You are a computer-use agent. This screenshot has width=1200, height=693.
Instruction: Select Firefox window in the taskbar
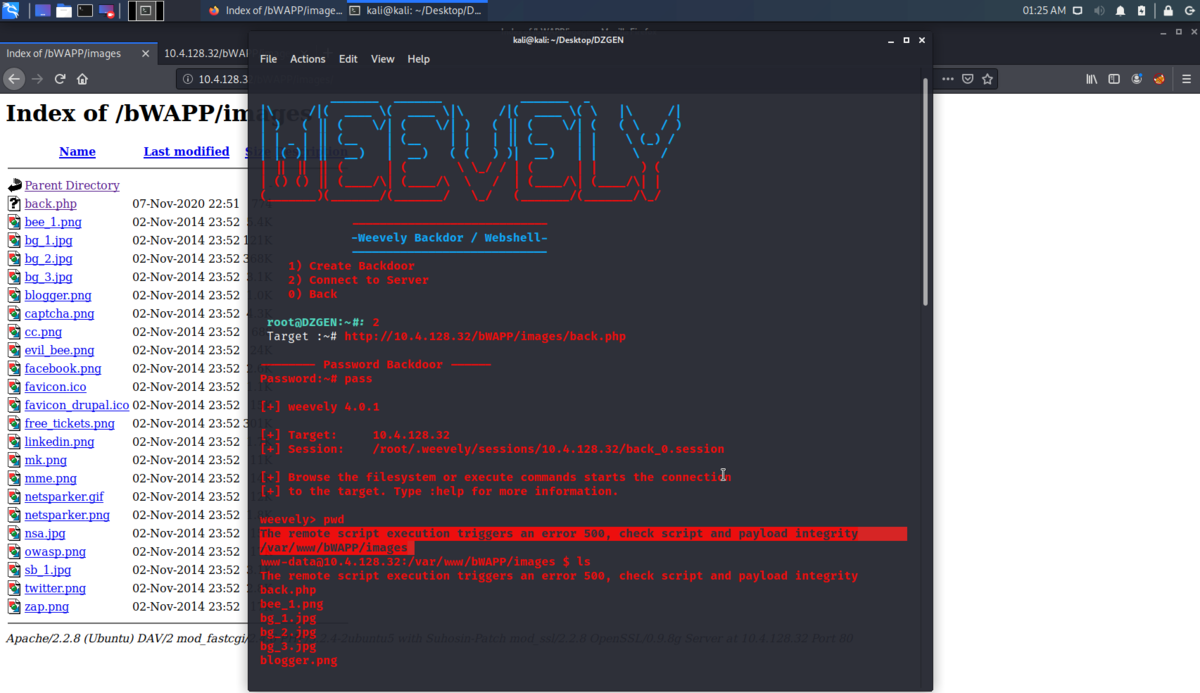click(273, 11)
